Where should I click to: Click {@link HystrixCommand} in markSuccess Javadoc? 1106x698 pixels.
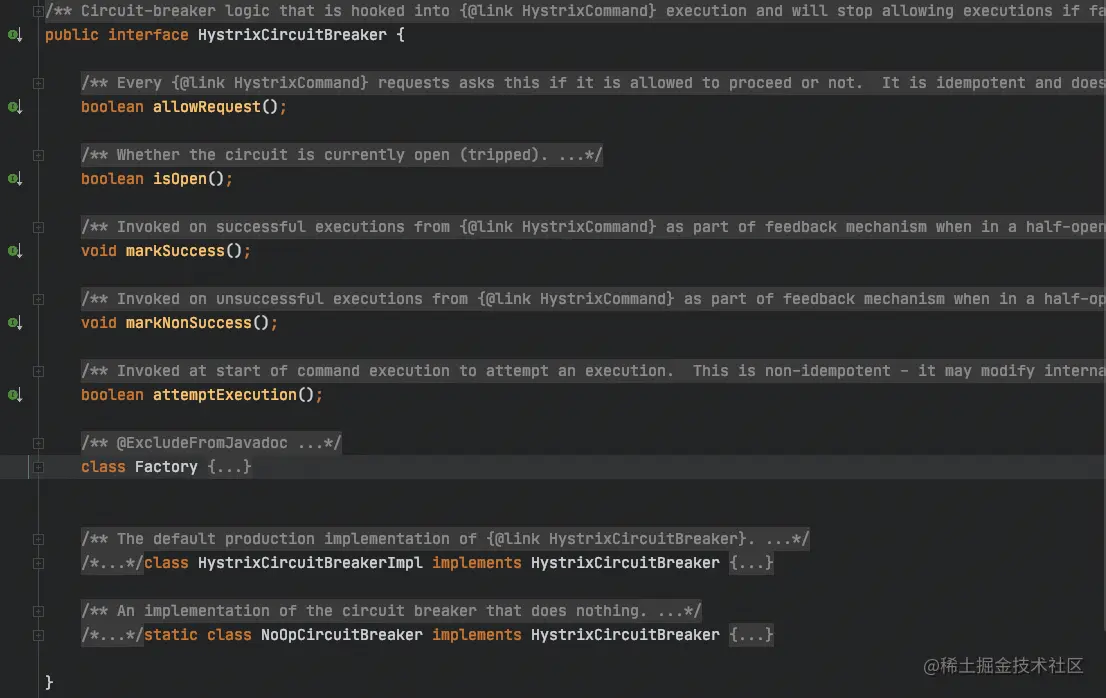(558, 227)
